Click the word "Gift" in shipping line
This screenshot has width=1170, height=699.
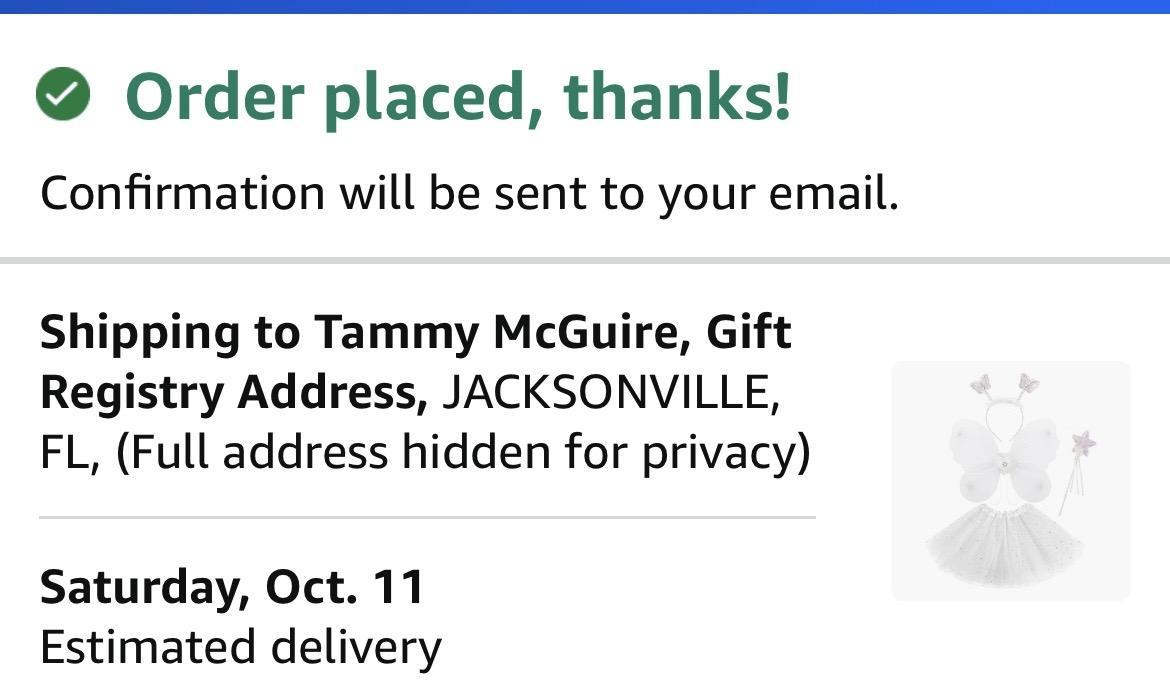pos(749,333)
